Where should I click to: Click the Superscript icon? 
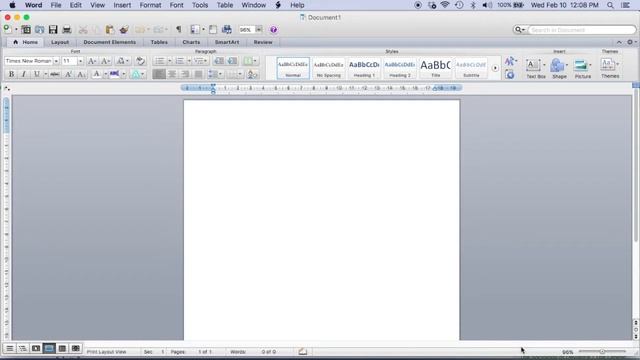69,74
